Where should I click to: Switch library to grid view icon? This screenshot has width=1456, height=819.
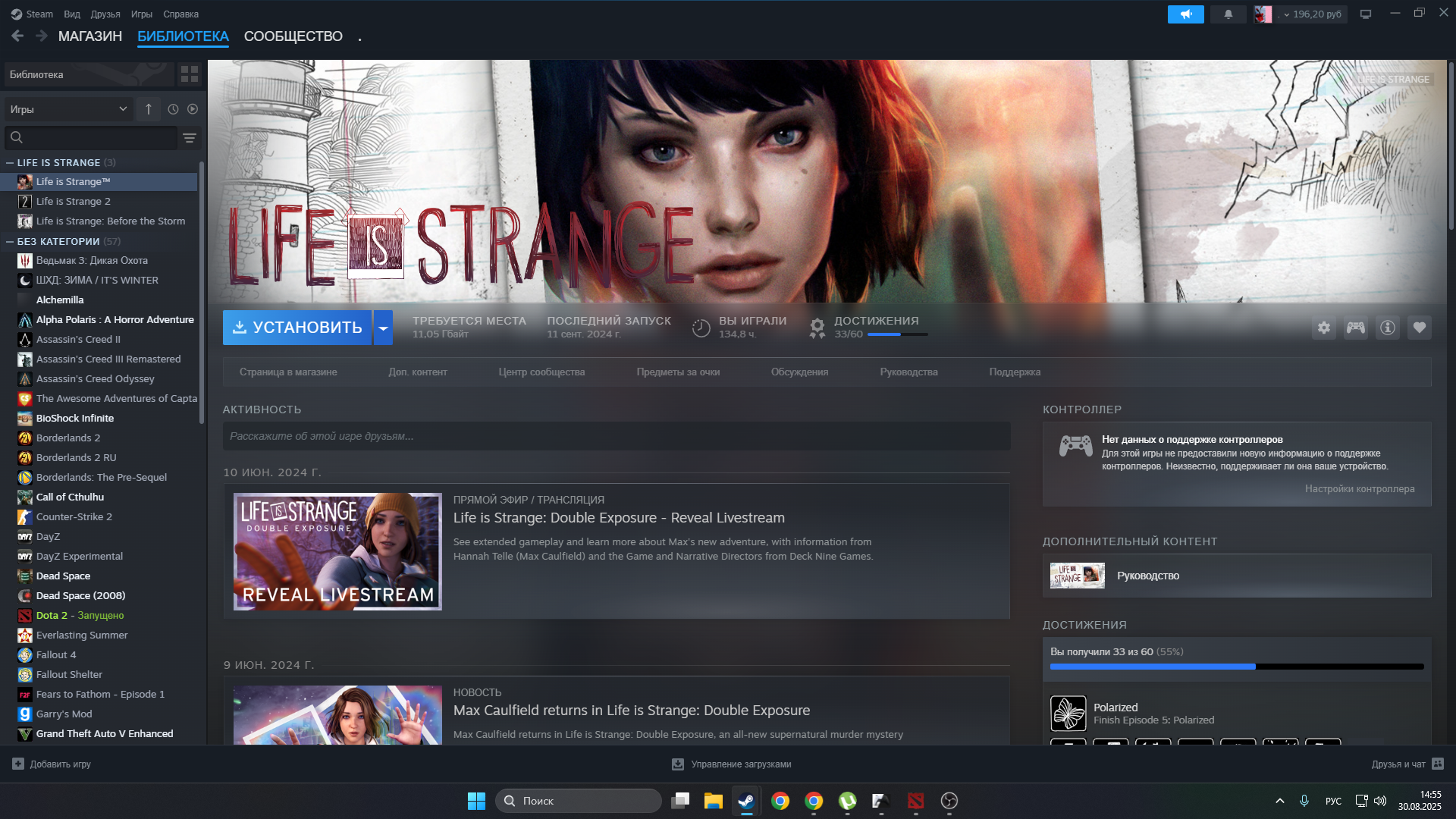pos(189,74)
